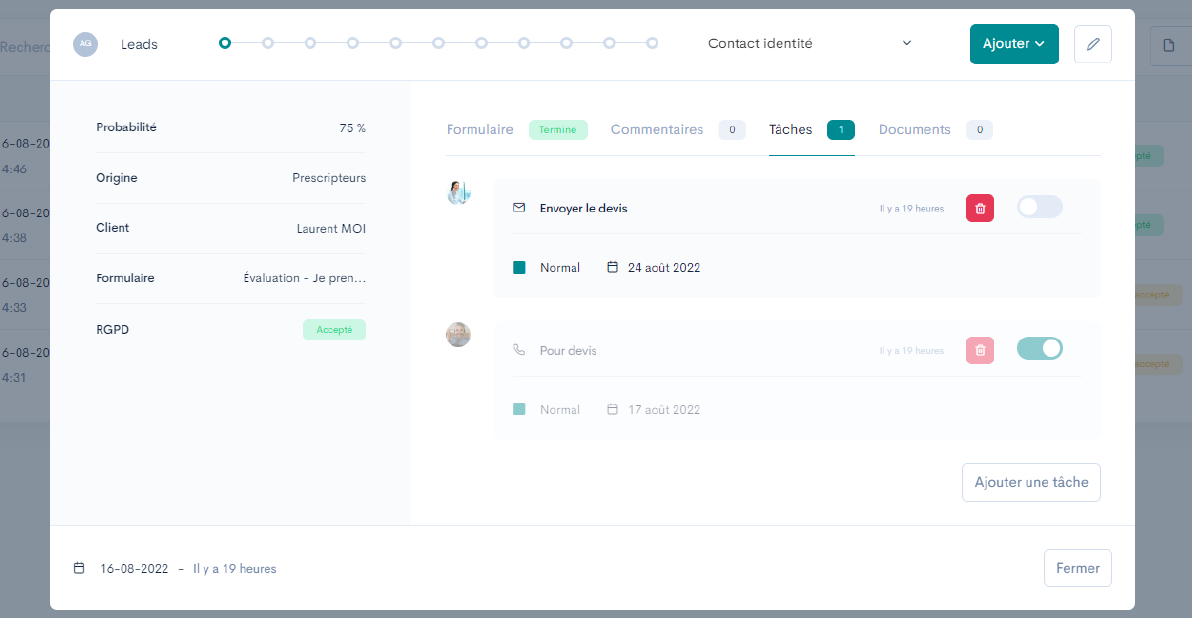The width and height of the screenshot is (1192, 618).
Task: Click the pencil edit icon button
Action: coord(1092,44)
